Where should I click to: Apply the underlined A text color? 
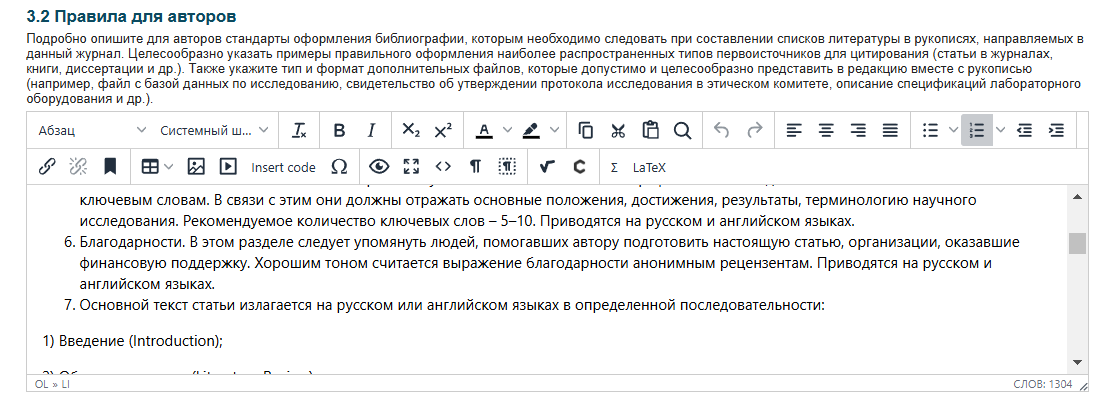click(484, 130)
